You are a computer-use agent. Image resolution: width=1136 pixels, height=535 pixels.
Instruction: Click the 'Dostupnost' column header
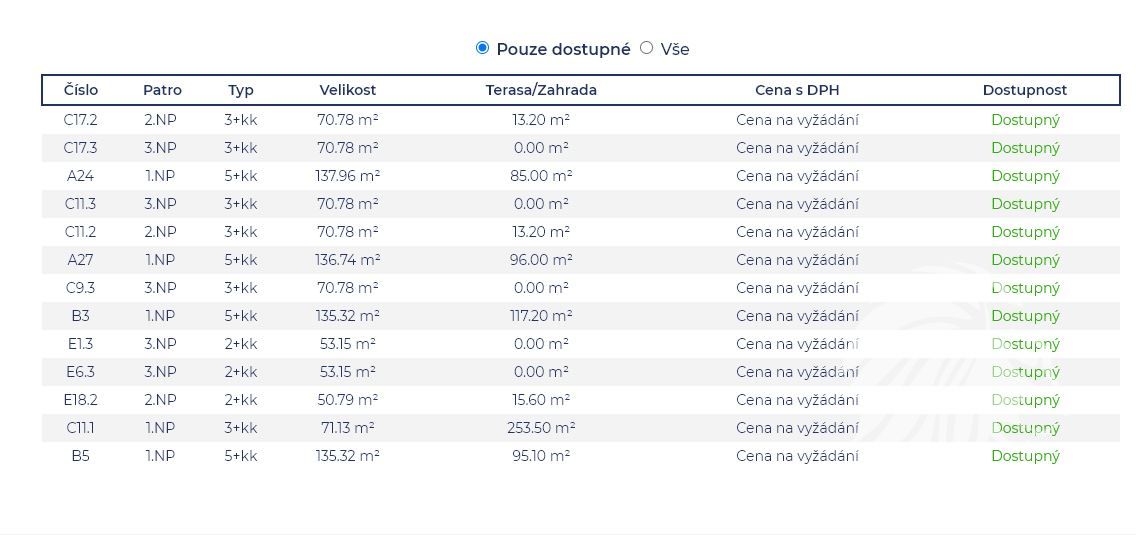pos(1024,90)
